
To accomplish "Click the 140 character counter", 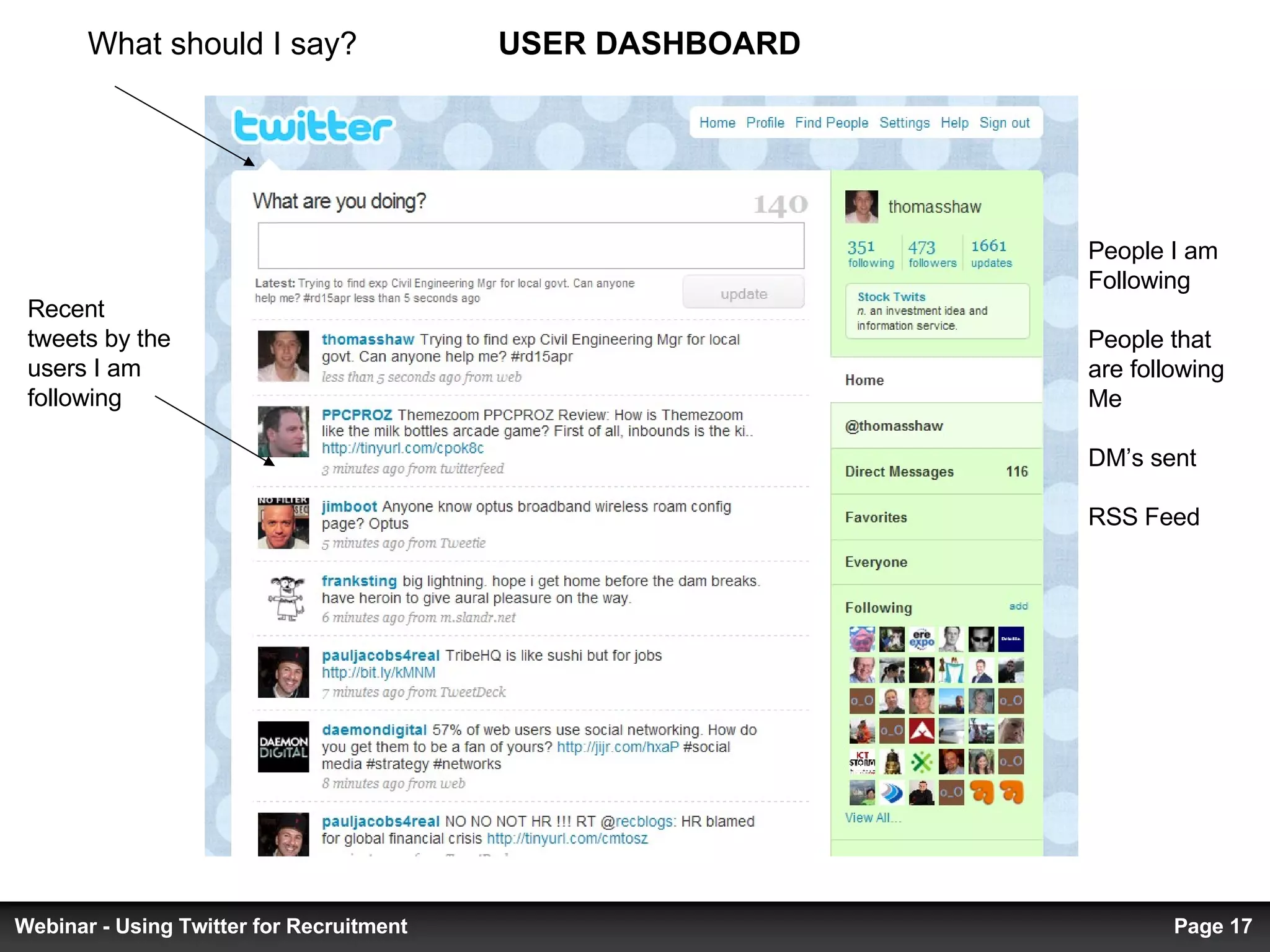I will point(780,205).
